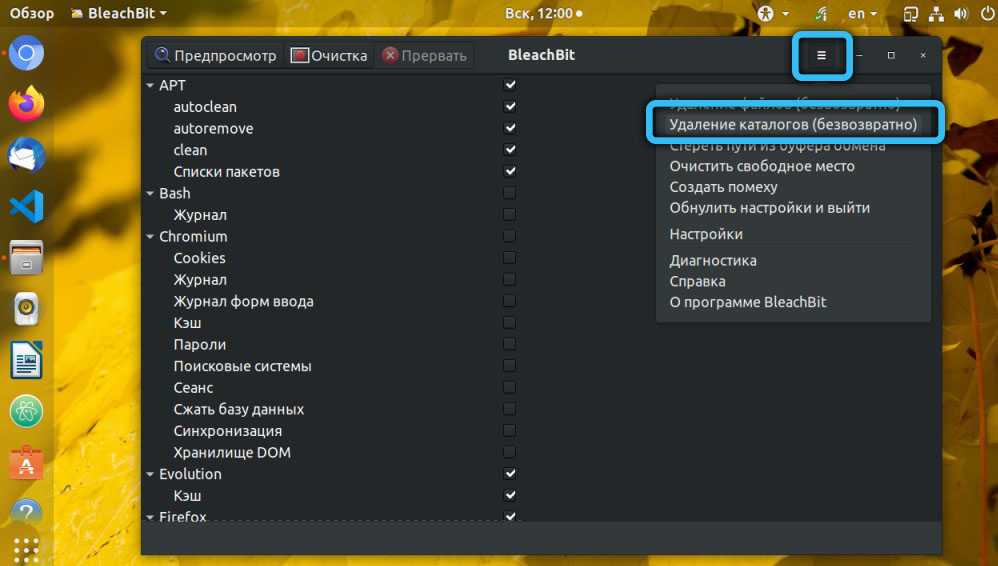The image size is (998, 566).
Task: Click the display tray icon in top bar
Action: (910, 13)
